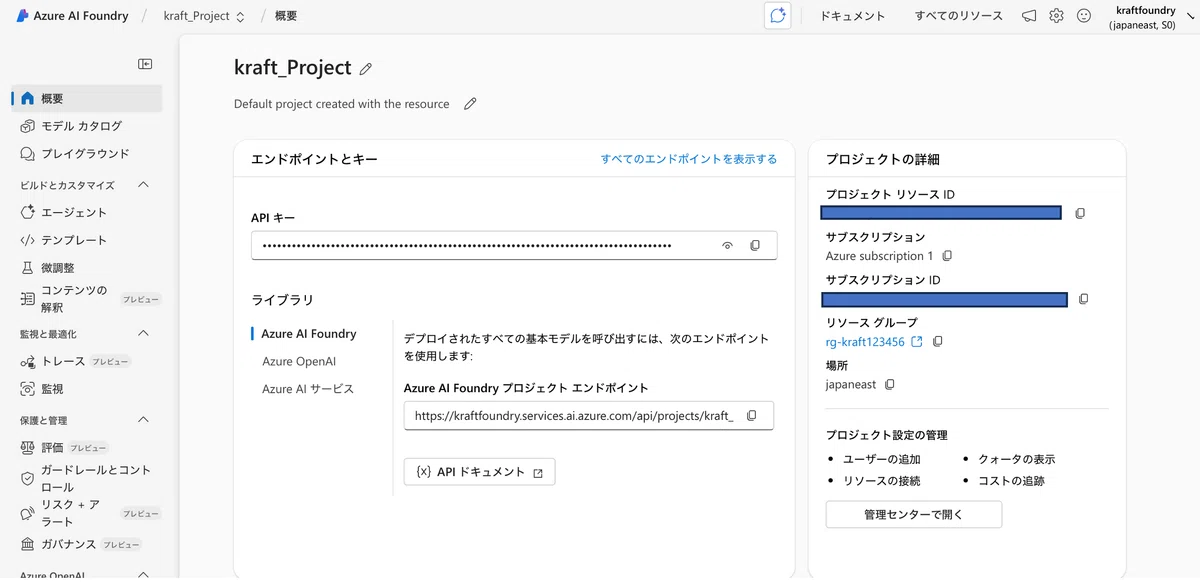Open 管理センターで開く button
The image size is (1200, 582).
point(914,515)
